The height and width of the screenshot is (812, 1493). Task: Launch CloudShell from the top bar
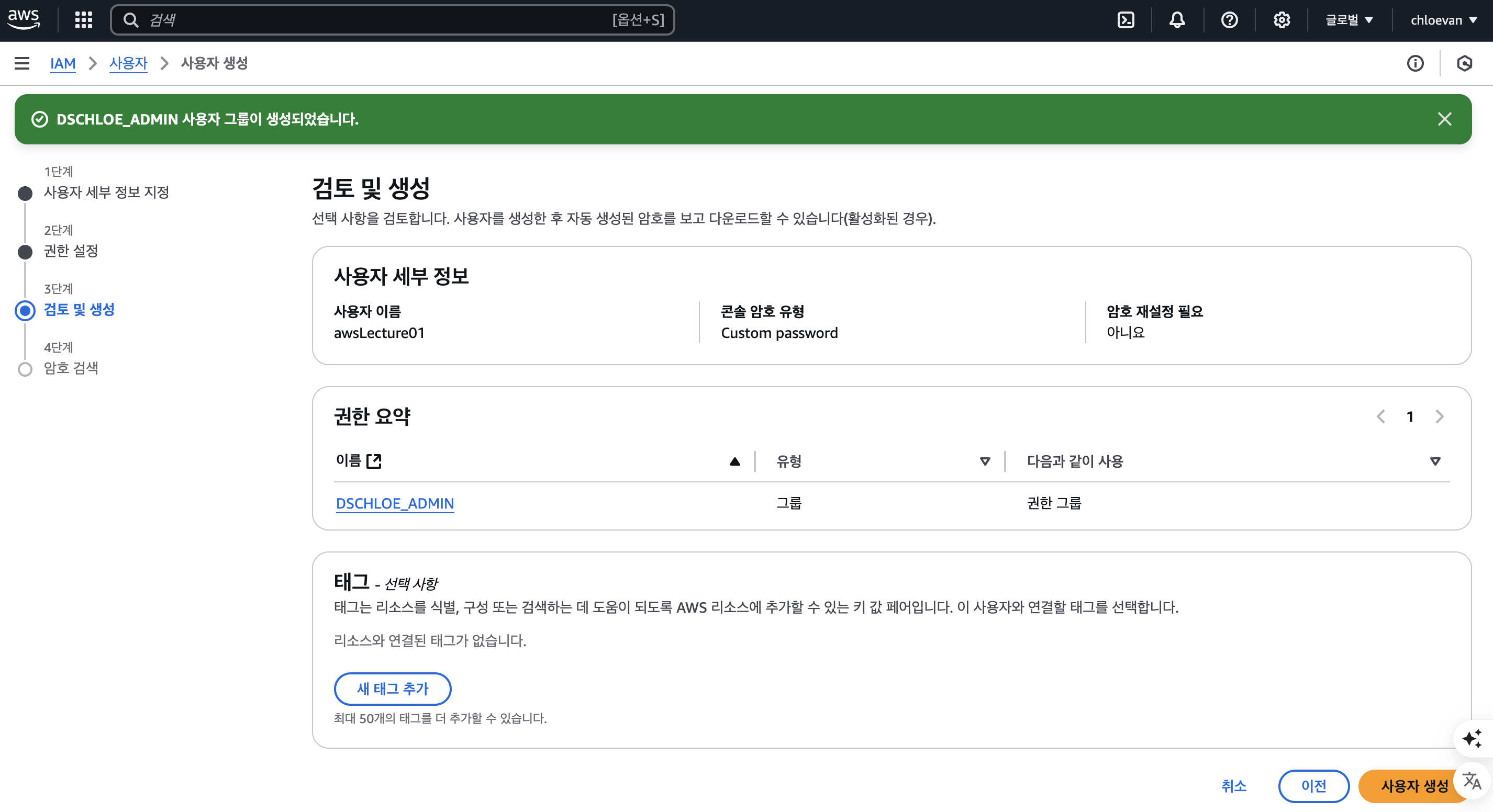point(1126,20)
